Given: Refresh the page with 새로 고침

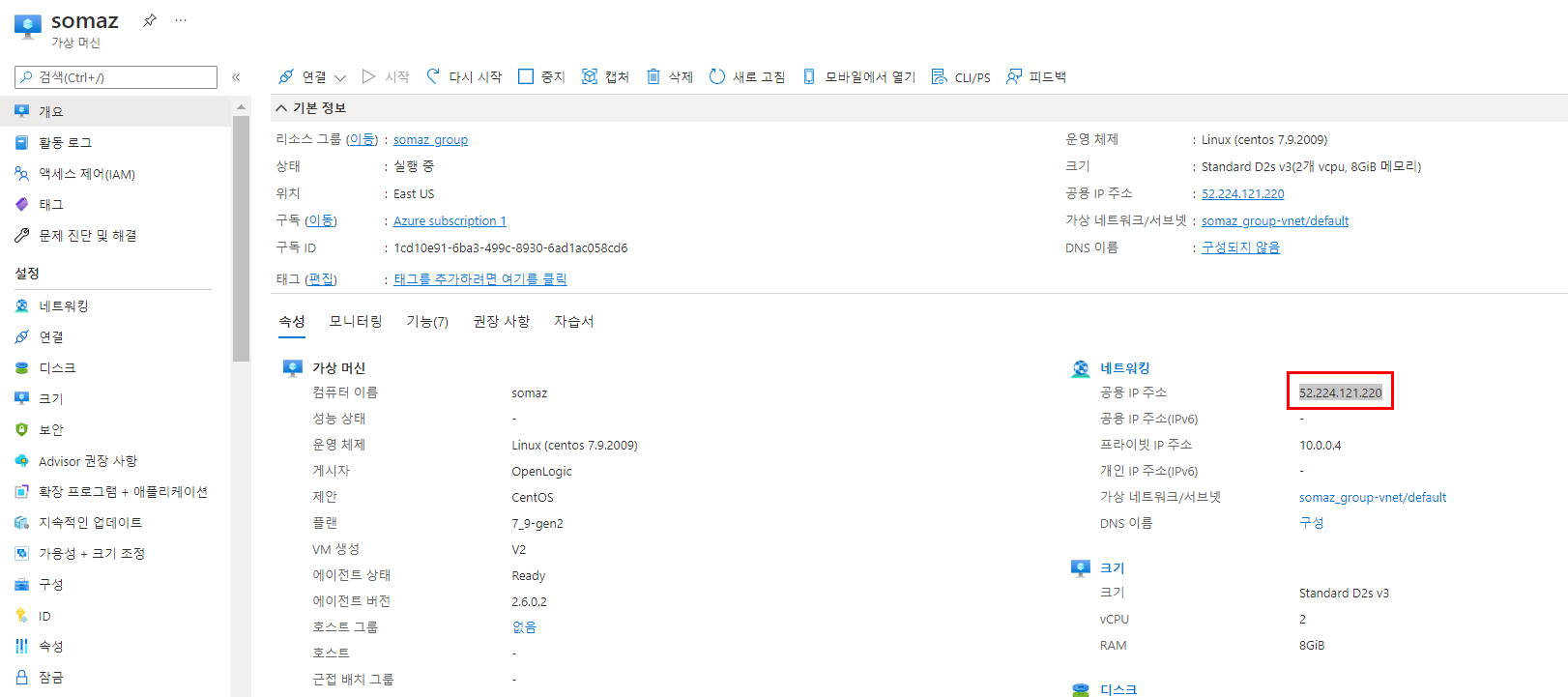Looking at the screenshot, I should (x=747, y=76).
